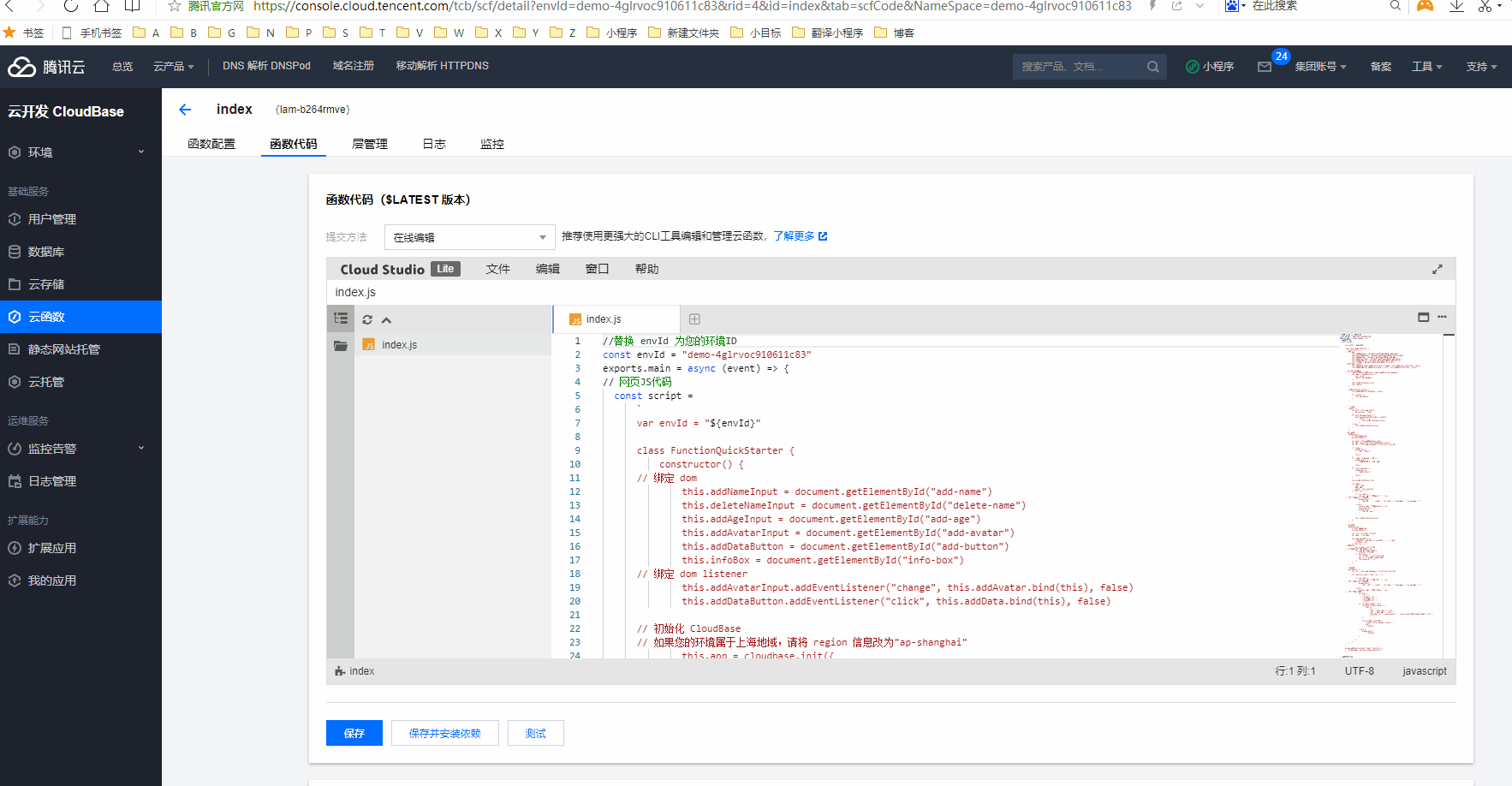Screen dimensions: 1512x786
Task: Add a new editor tab with plus icon
Action: click(x=694, y=319)
